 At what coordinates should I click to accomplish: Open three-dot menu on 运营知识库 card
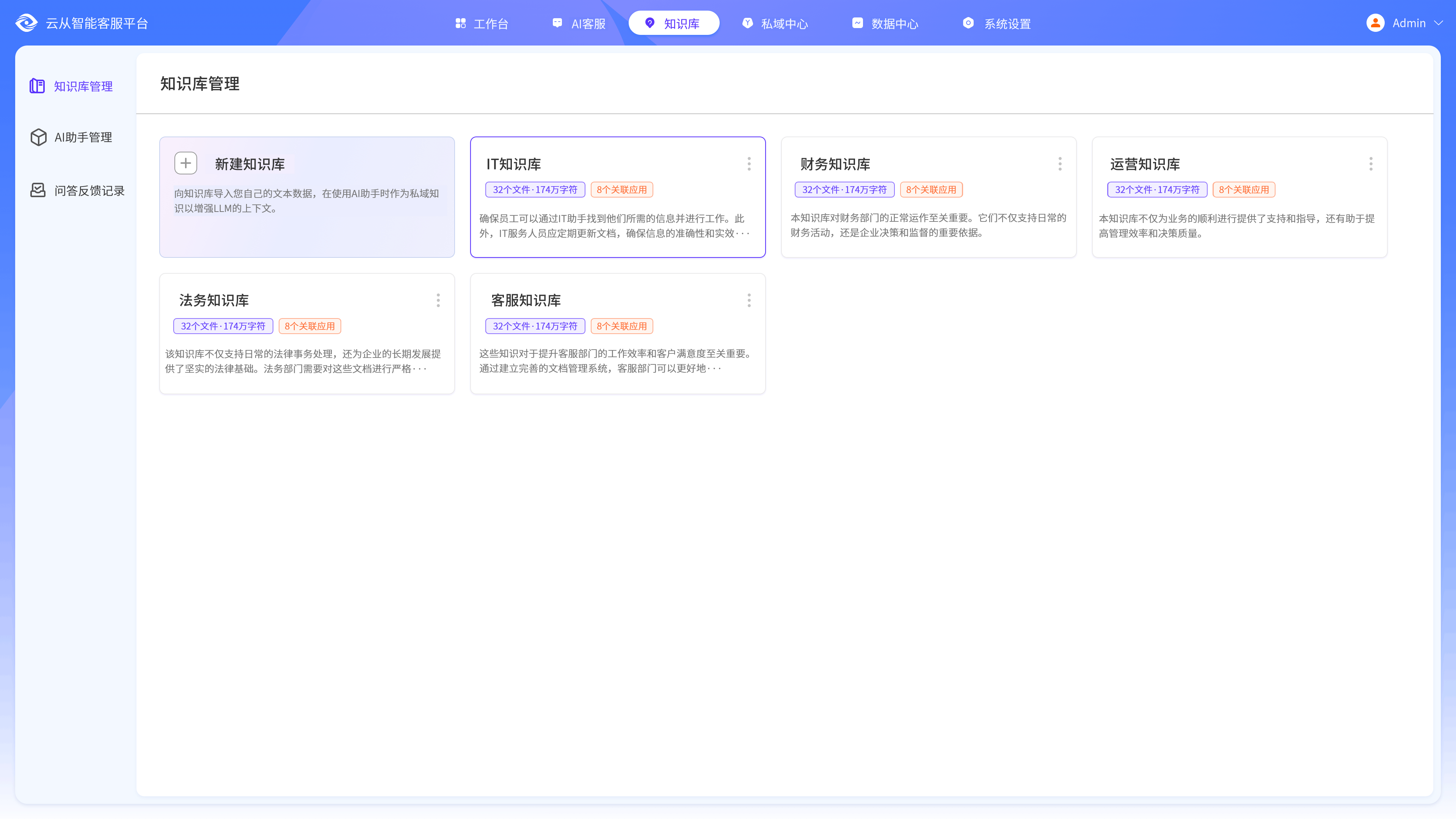click(x=1371, y=164)
